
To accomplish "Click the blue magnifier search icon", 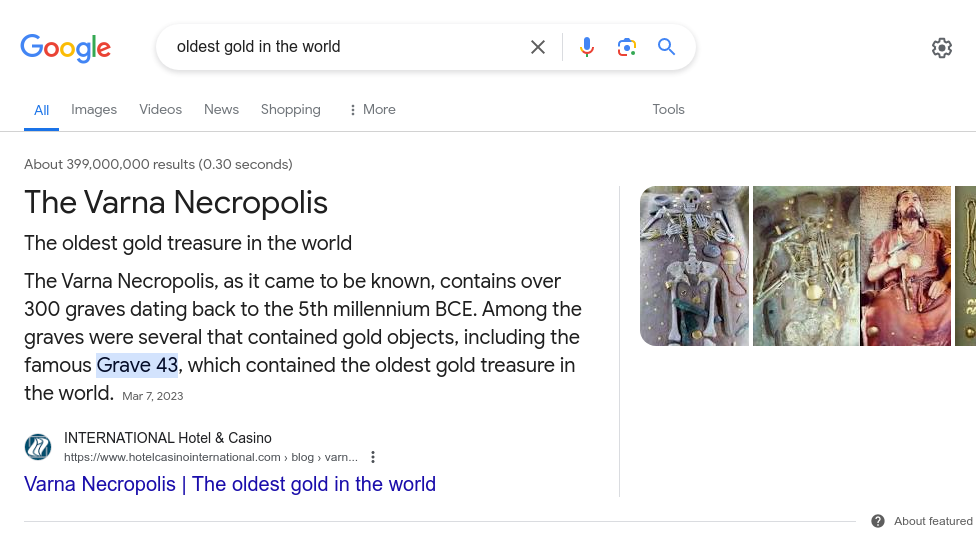I will (666, 47).
